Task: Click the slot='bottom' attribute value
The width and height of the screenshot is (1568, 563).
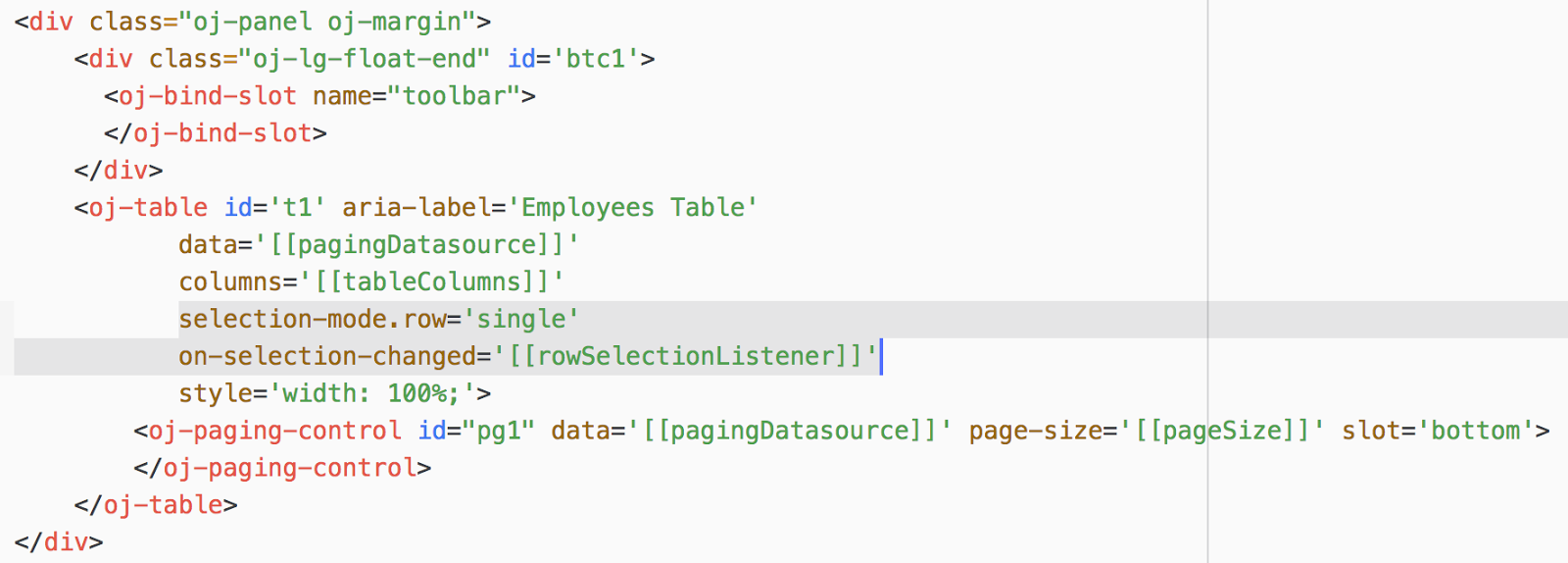Action: (x=1476, y=431)
